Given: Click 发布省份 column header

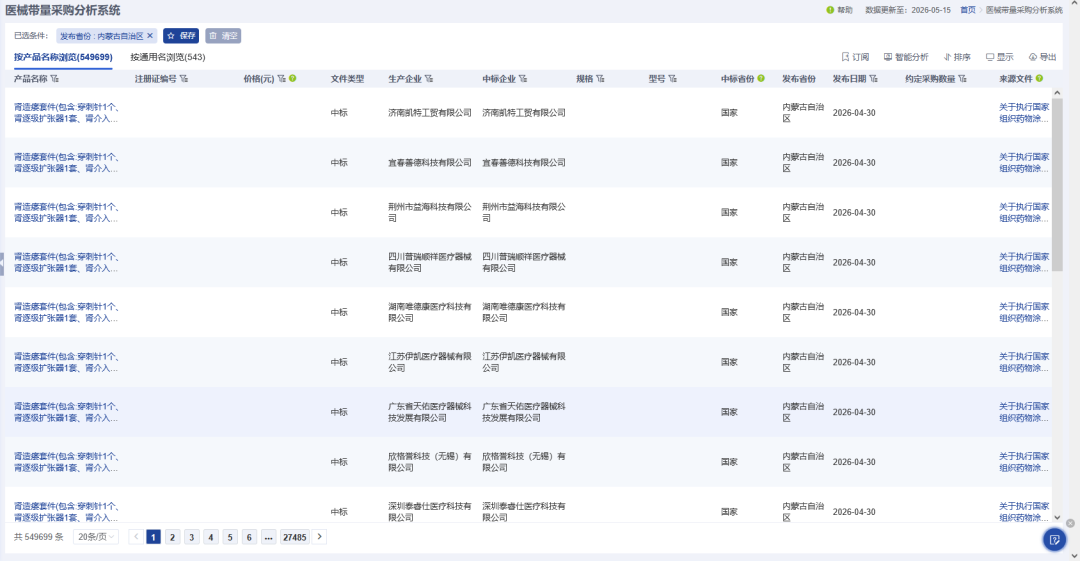Looking at the screenshot, I should pyautogui.click(x=799, y=79).
